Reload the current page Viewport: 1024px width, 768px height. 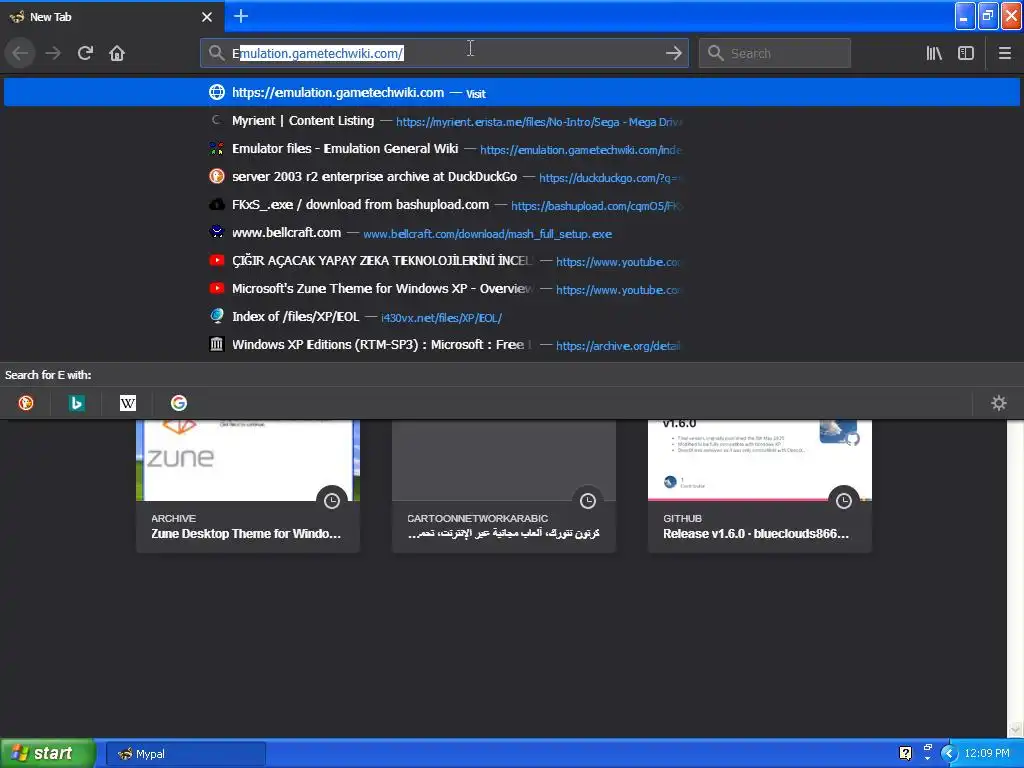[x=85, y=53]
